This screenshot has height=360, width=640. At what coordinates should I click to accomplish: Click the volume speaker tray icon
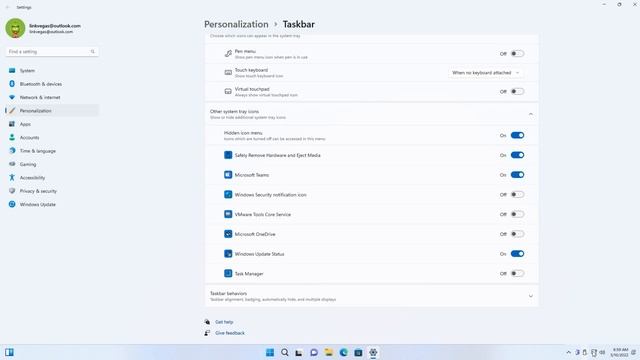point(602,353)
